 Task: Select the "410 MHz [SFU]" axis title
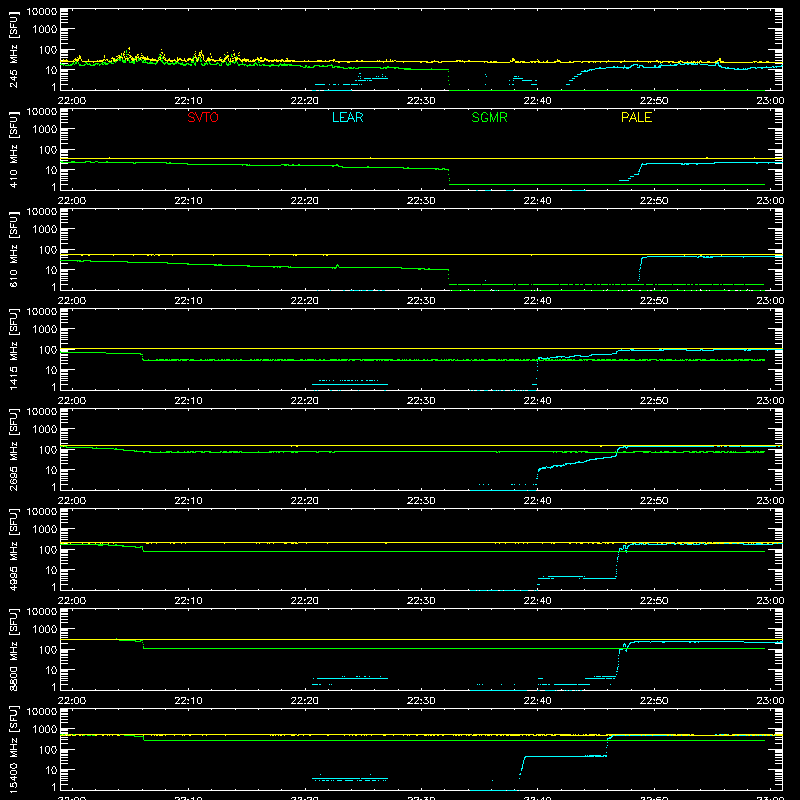click(13, 149)
